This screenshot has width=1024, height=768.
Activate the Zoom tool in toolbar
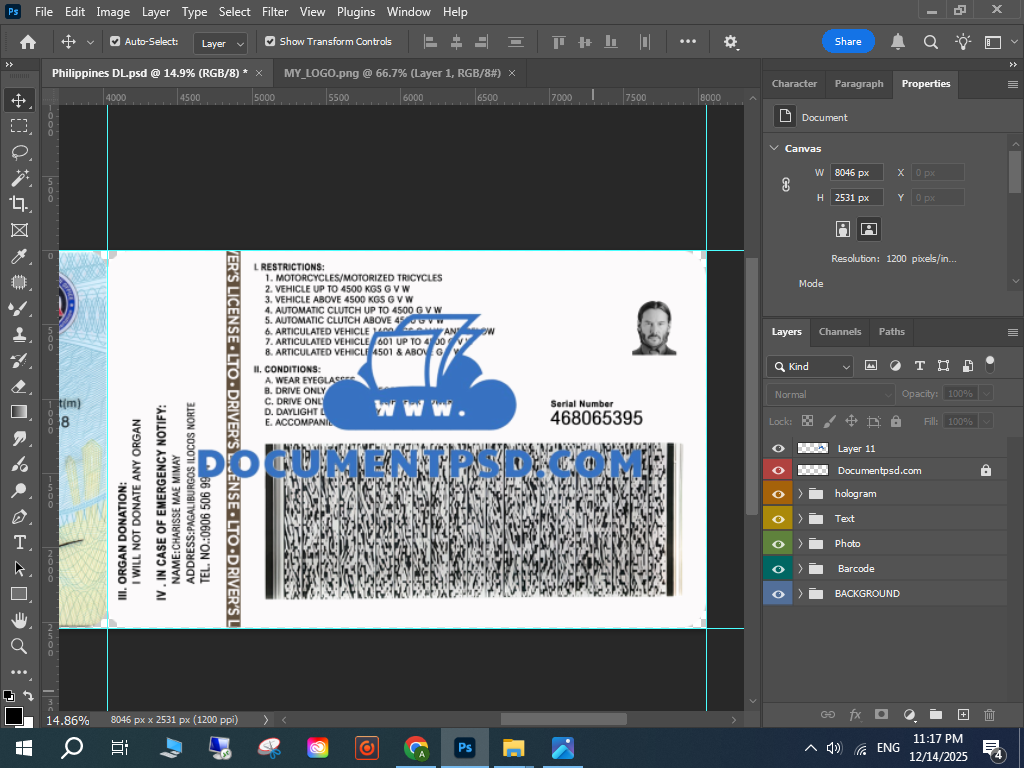click(19, 646)
